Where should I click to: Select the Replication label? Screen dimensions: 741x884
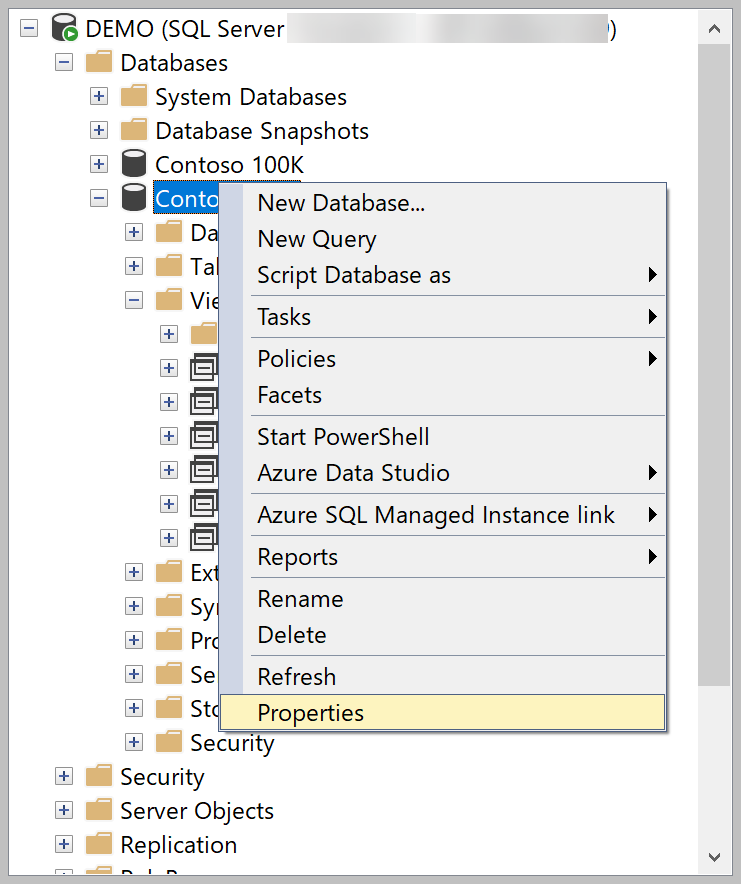179,845
